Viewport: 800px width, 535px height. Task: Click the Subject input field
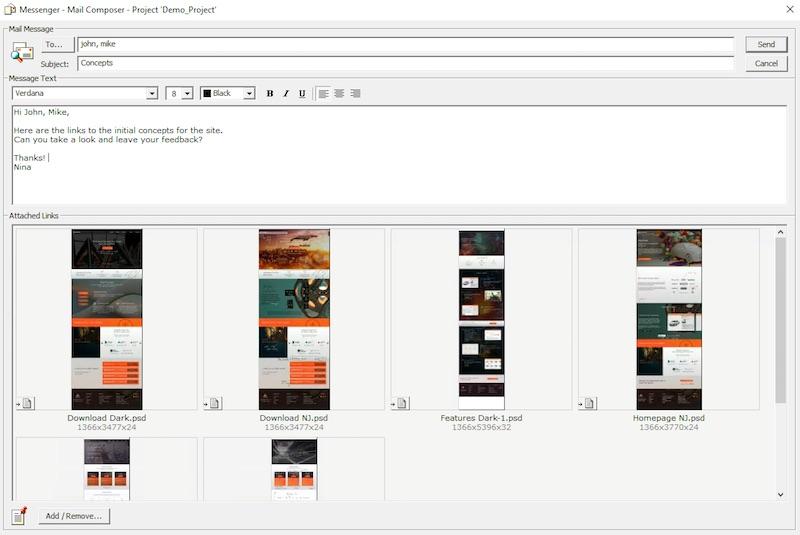click(x=405, y=64)
